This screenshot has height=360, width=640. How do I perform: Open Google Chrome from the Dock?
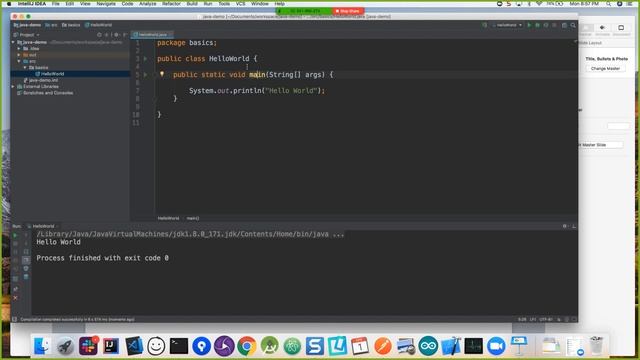pyautogui.click(x=247, y=346)
